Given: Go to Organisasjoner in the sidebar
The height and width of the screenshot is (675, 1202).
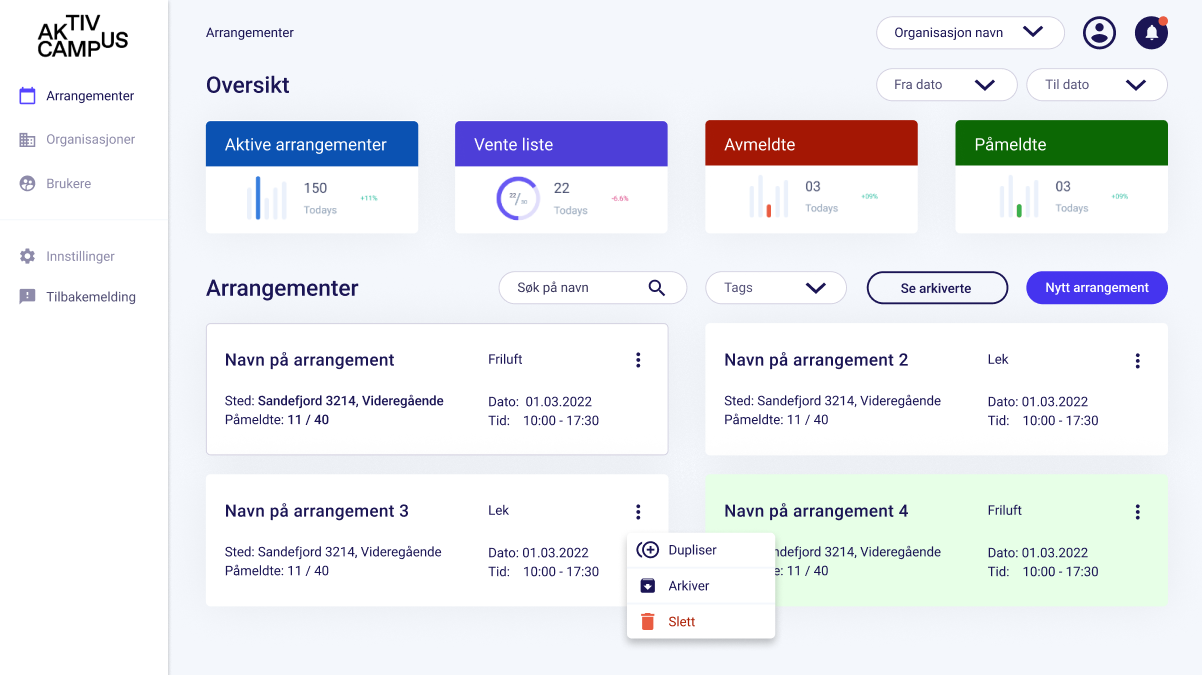Looking at the screenshot, I should pyautogui.click(x=90, y=140).
